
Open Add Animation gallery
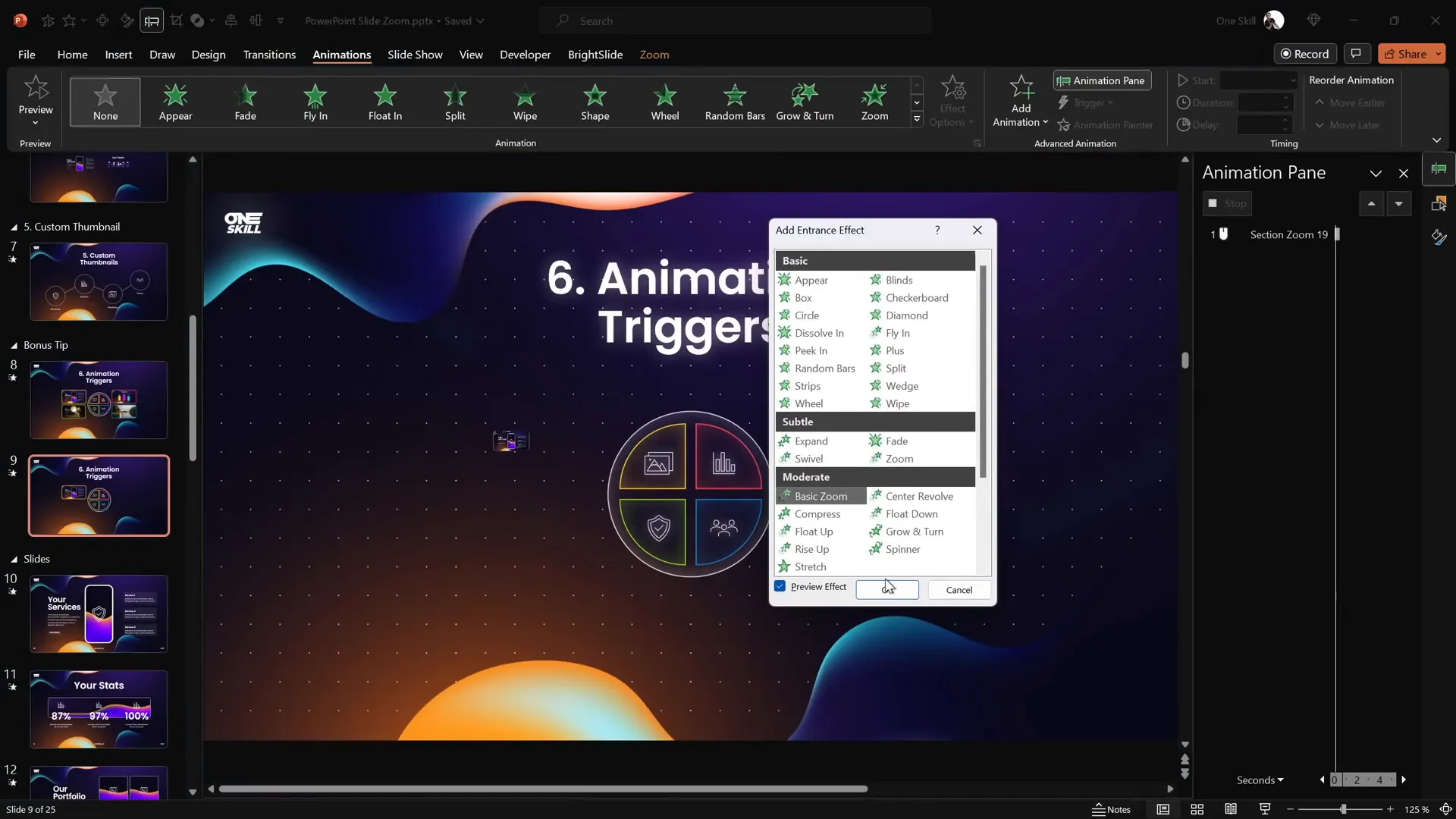tap(1021, 102)
